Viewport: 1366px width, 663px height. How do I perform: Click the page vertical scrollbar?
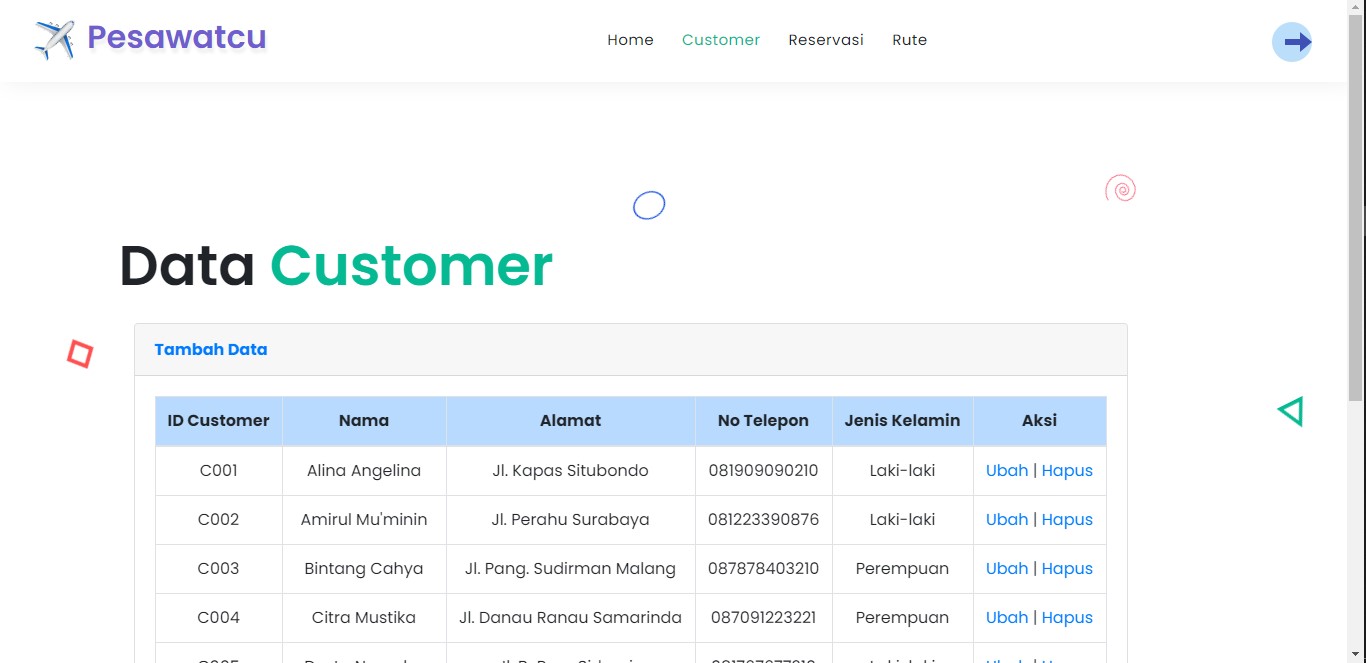pyautogui.click(x=1356, y=200)
